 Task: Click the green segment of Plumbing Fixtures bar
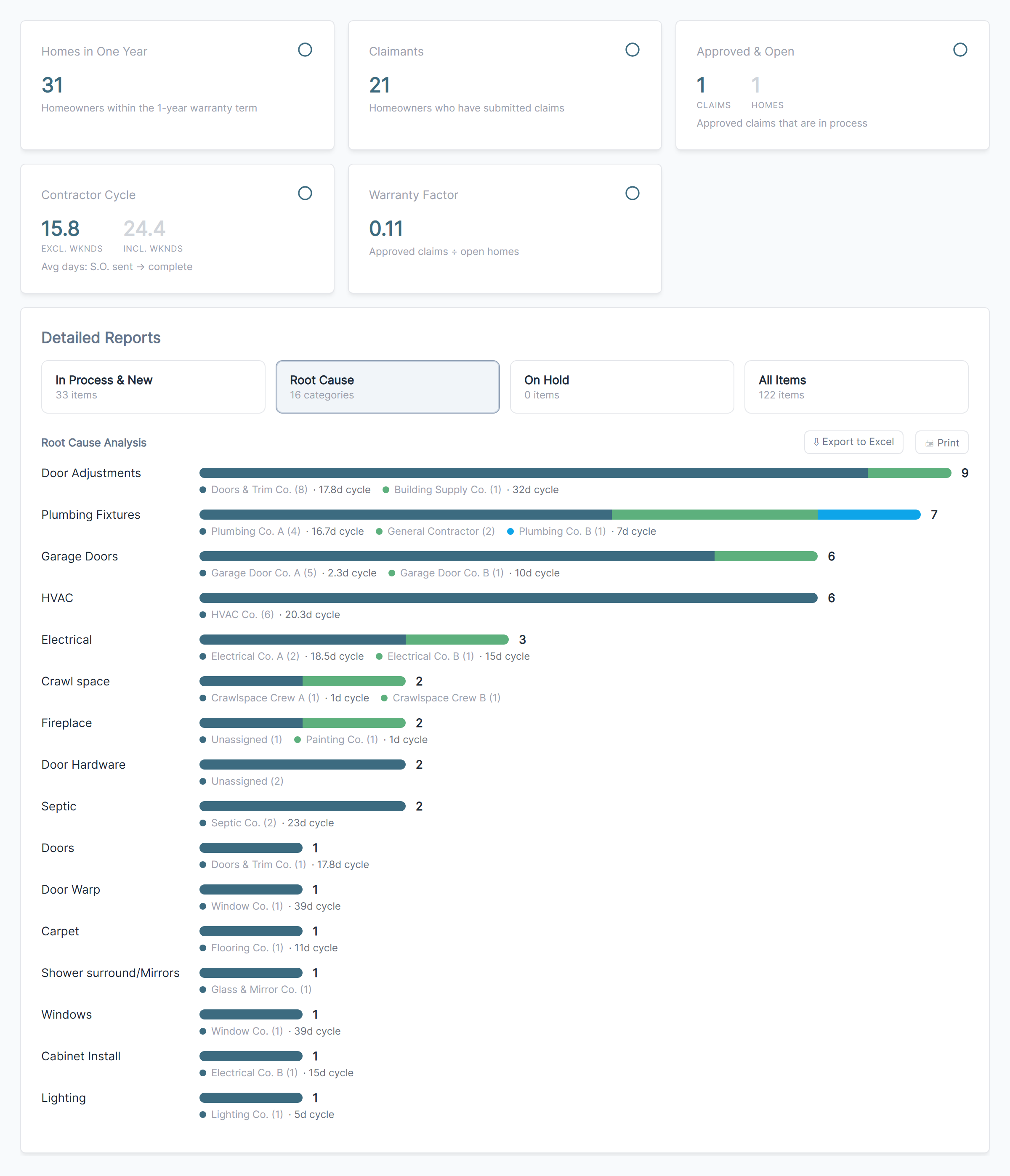pos(714,515)
